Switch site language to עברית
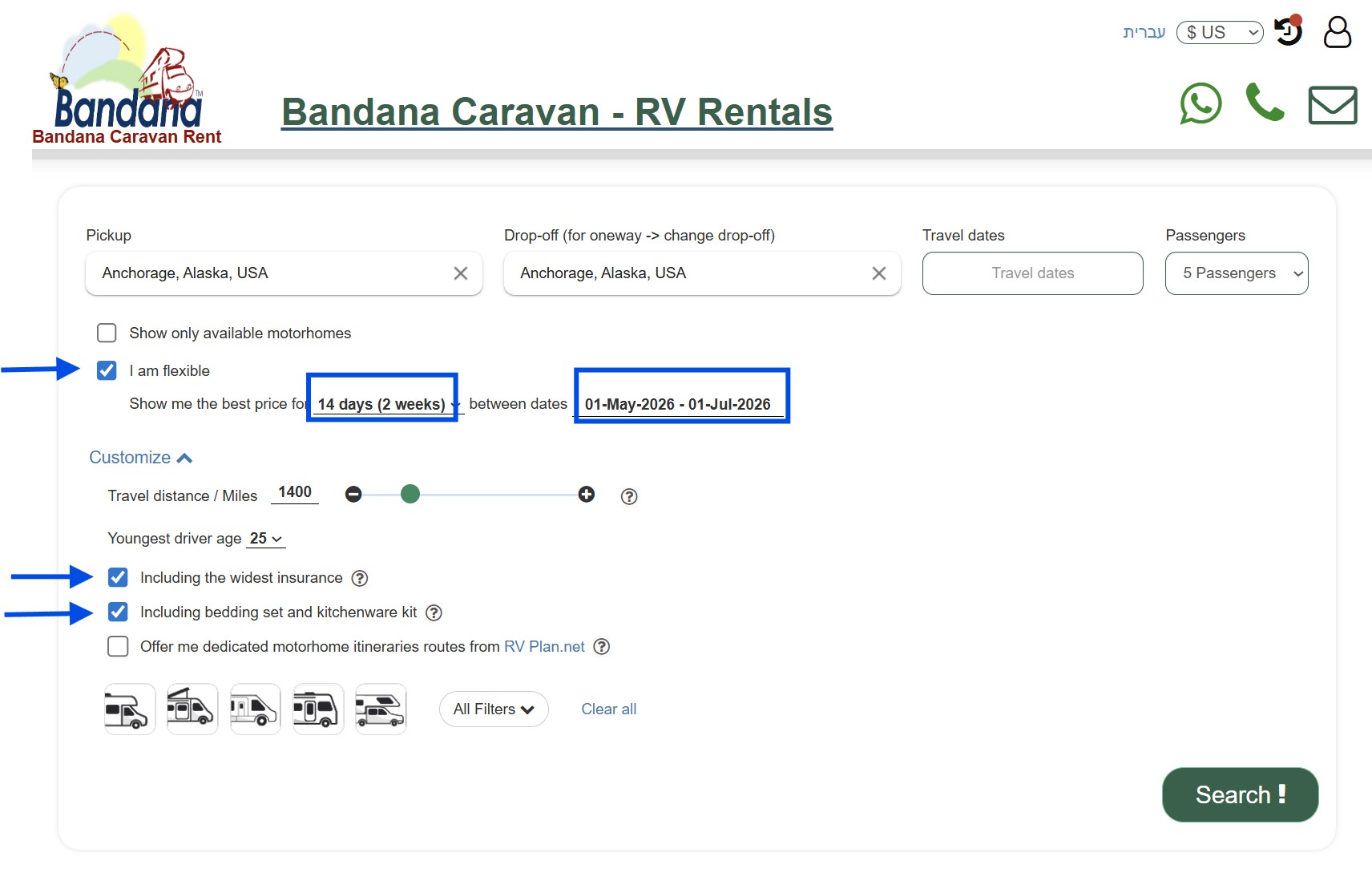The image size is (1372, 869). point(1144,31)
